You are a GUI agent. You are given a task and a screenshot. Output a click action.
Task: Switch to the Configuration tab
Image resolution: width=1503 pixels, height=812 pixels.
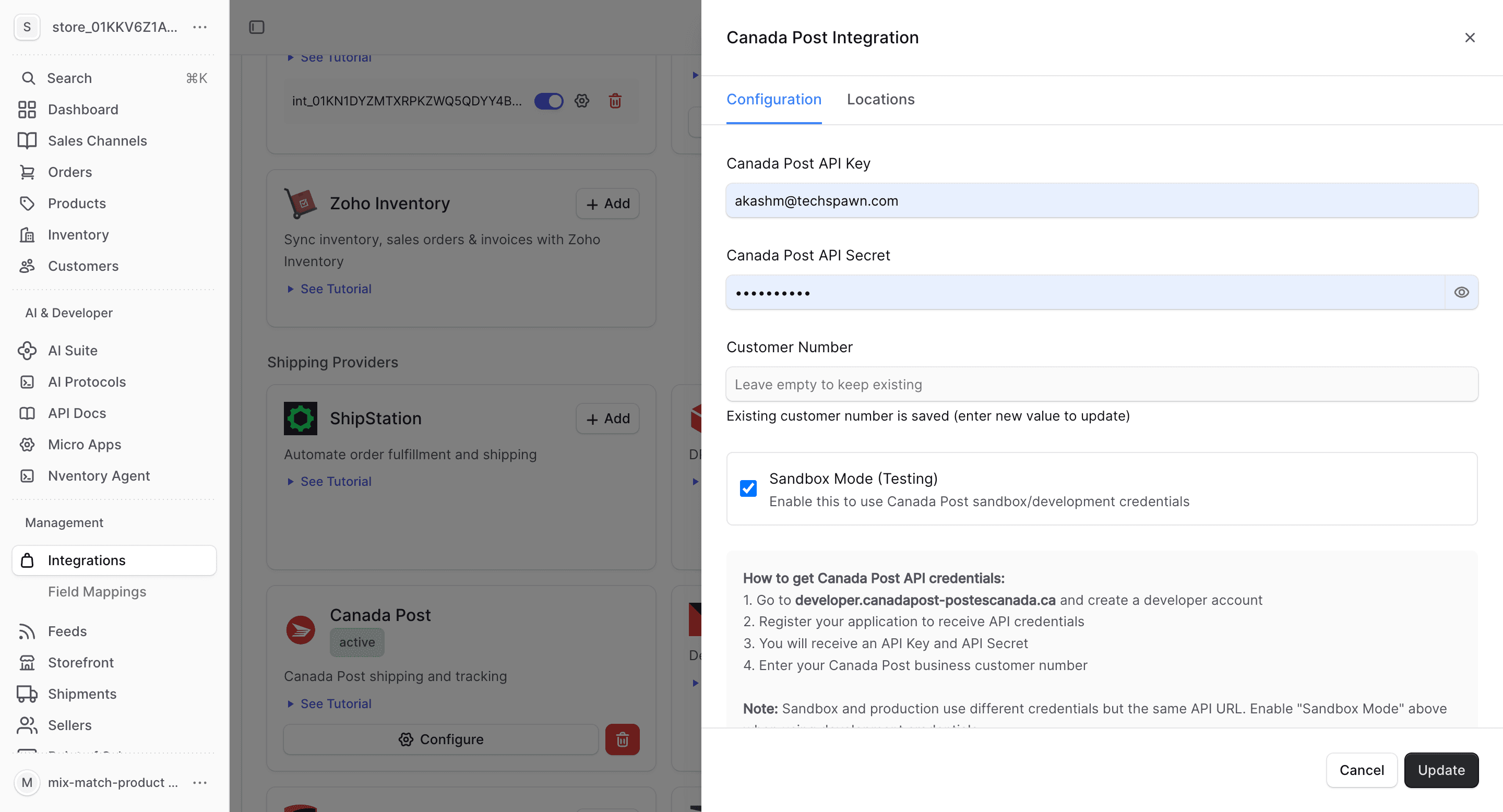773,99
